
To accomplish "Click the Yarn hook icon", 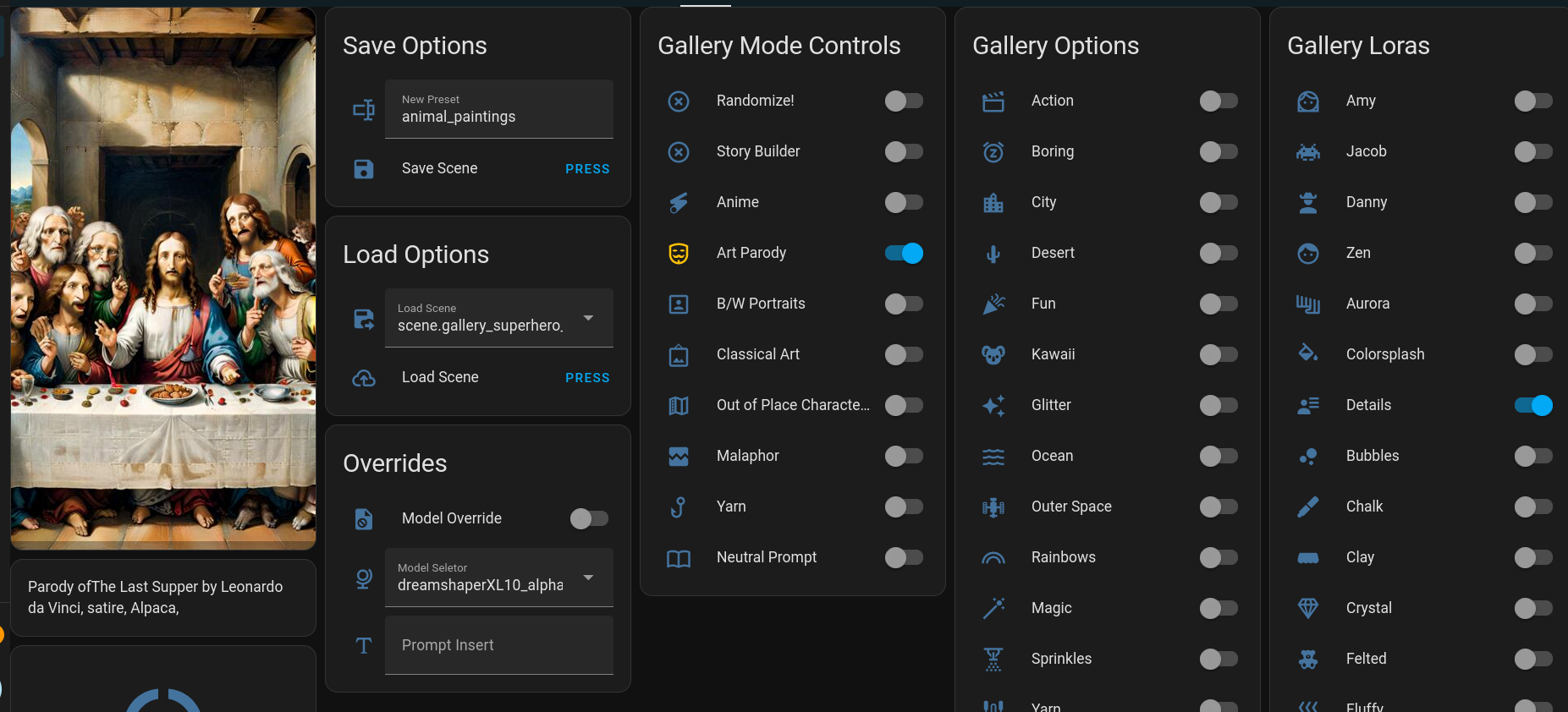I will tap(679, 507).
